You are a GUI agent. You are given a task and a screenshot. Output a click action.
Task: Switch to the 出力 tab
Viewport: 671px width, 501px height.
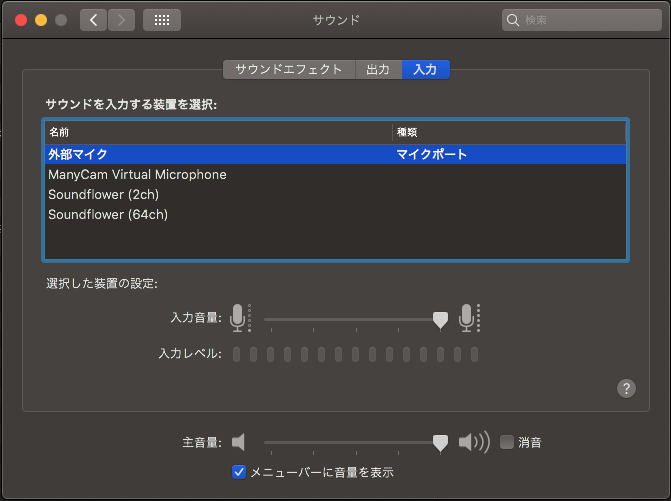(378, 70)
